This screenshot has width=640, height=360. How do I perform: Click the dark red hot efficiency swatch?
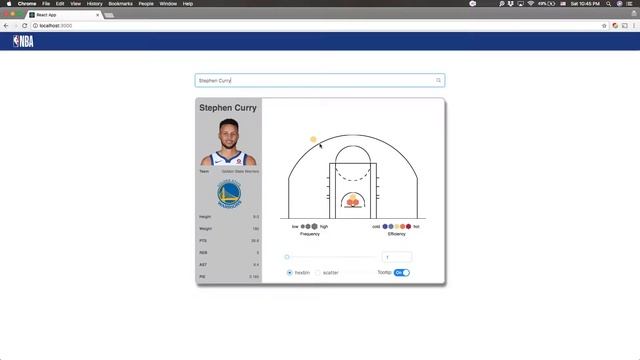pos(409,227)
